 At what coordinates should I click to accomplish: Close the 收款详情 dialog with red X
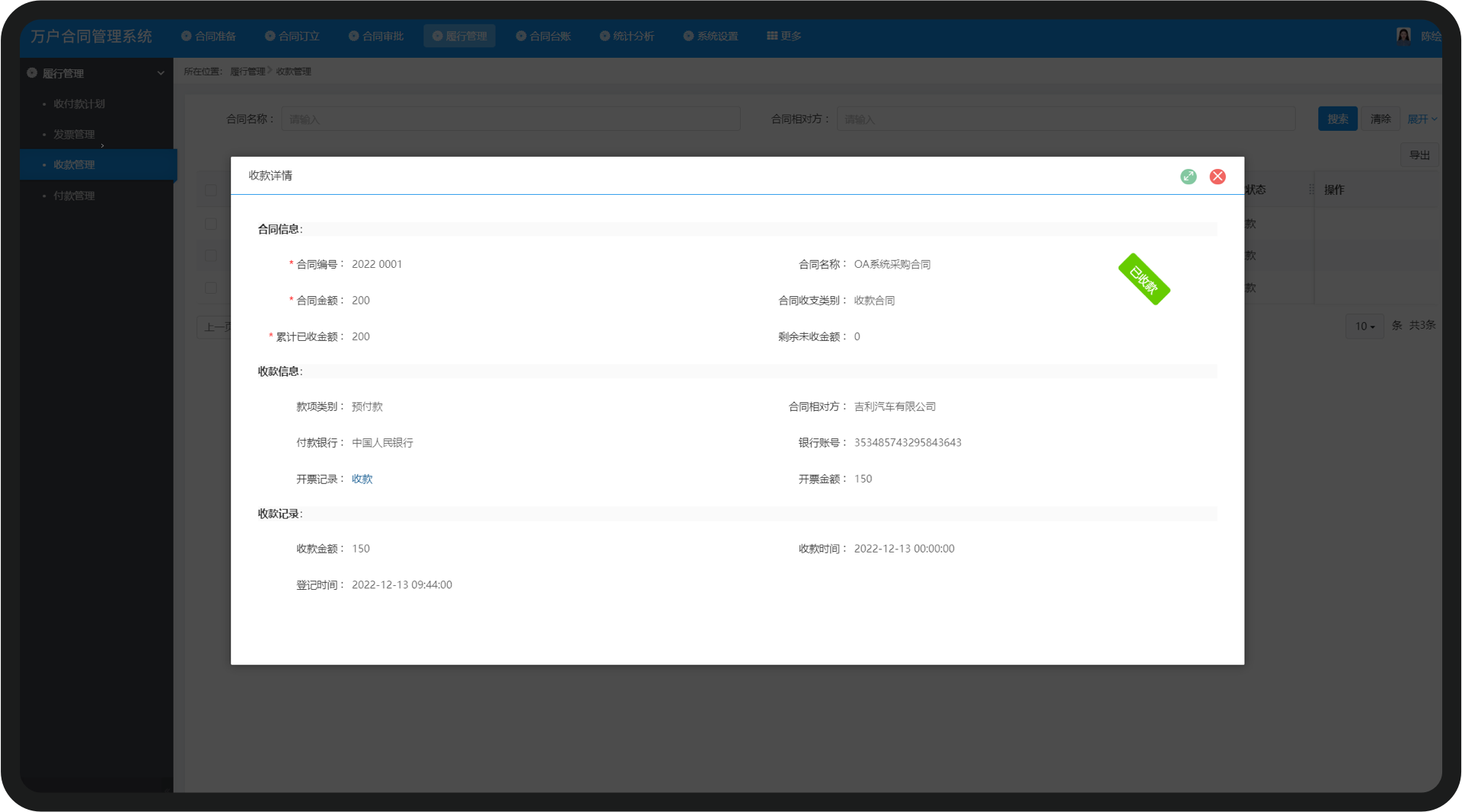[1218, 177]
